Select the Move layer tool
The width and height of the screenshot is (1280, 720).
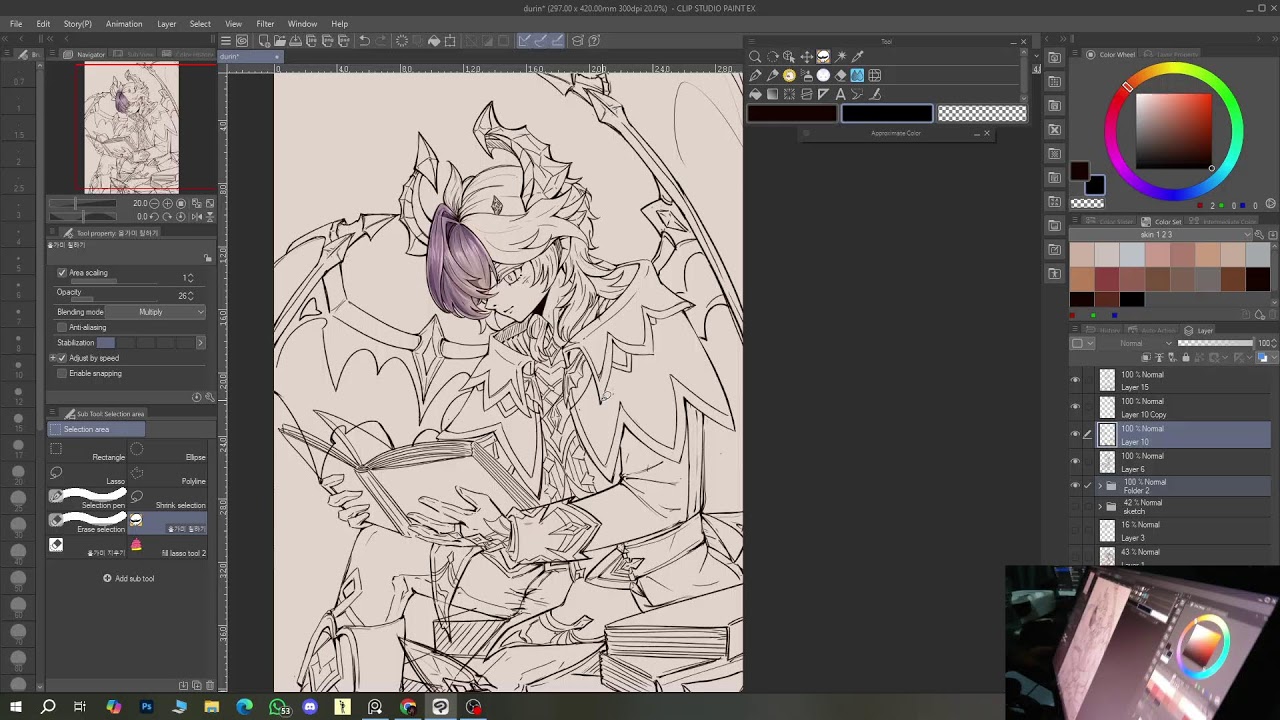pos(806,57)
